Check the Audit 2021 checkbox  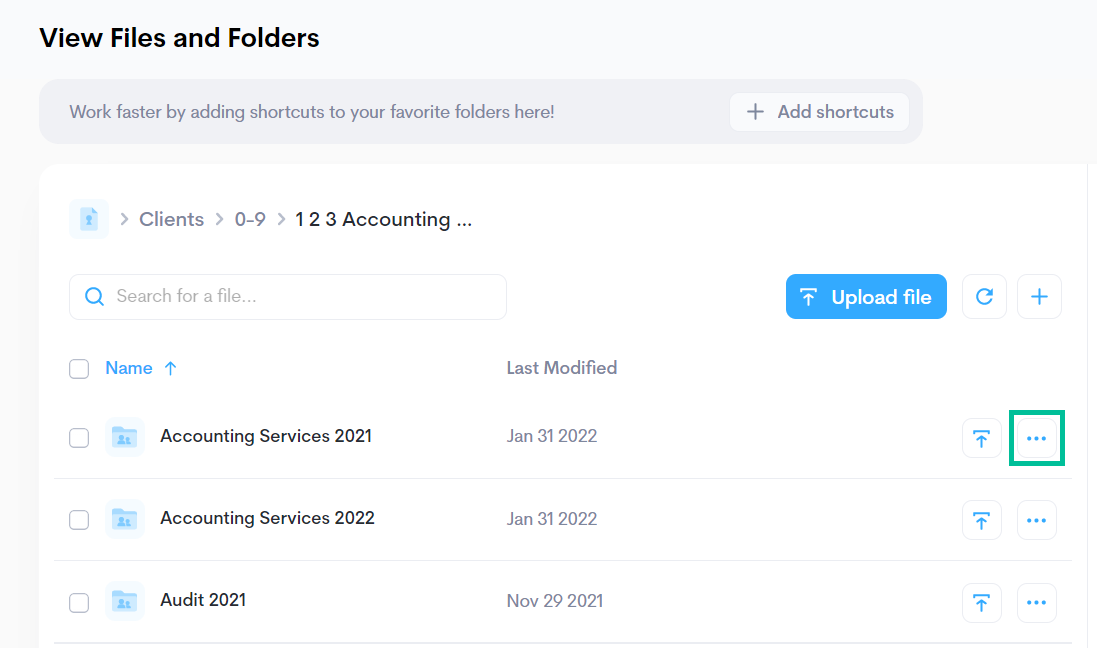[x=79, y=603]
